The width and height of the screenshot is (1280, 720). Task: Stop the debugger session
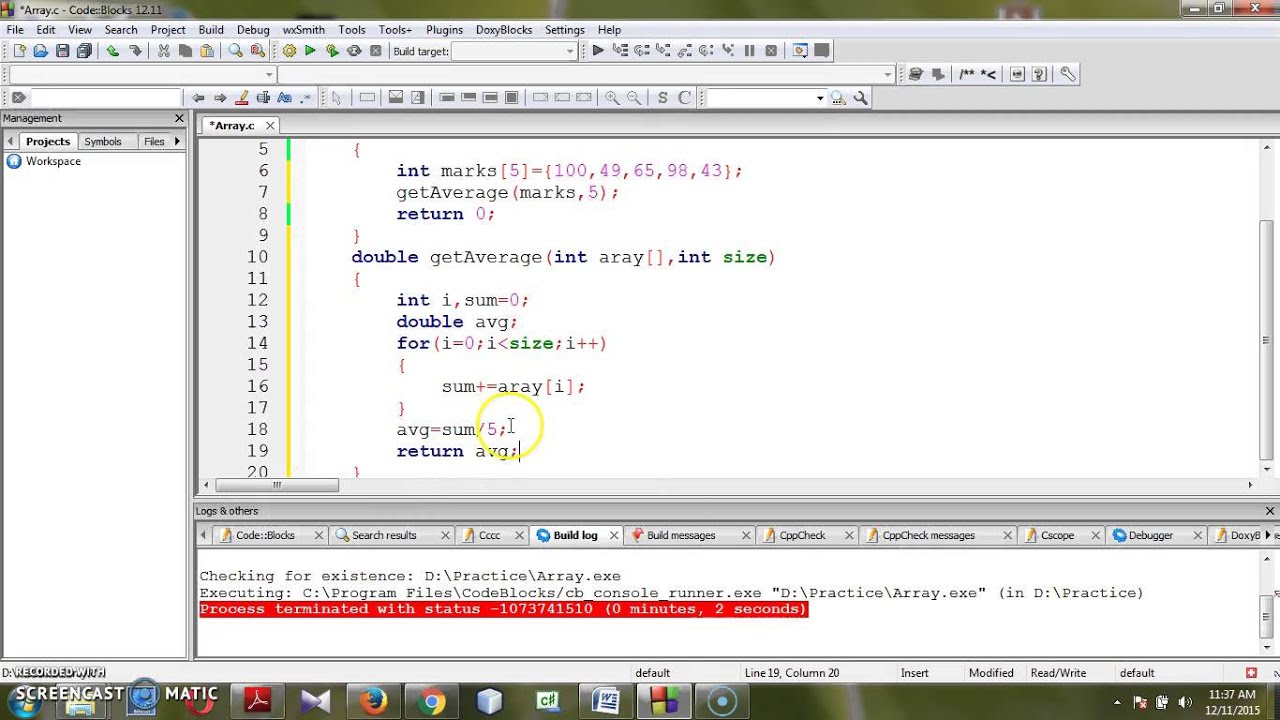(x=771, y=51)
